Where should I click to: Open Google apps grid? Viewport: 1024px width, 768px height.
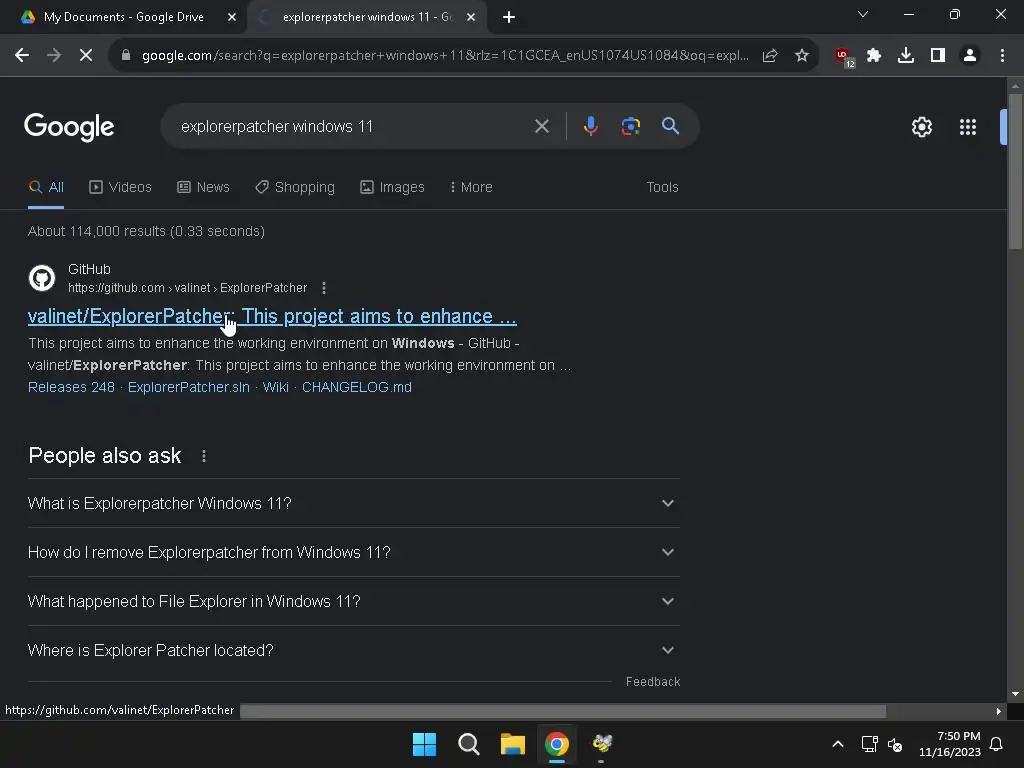pos(968,127)
